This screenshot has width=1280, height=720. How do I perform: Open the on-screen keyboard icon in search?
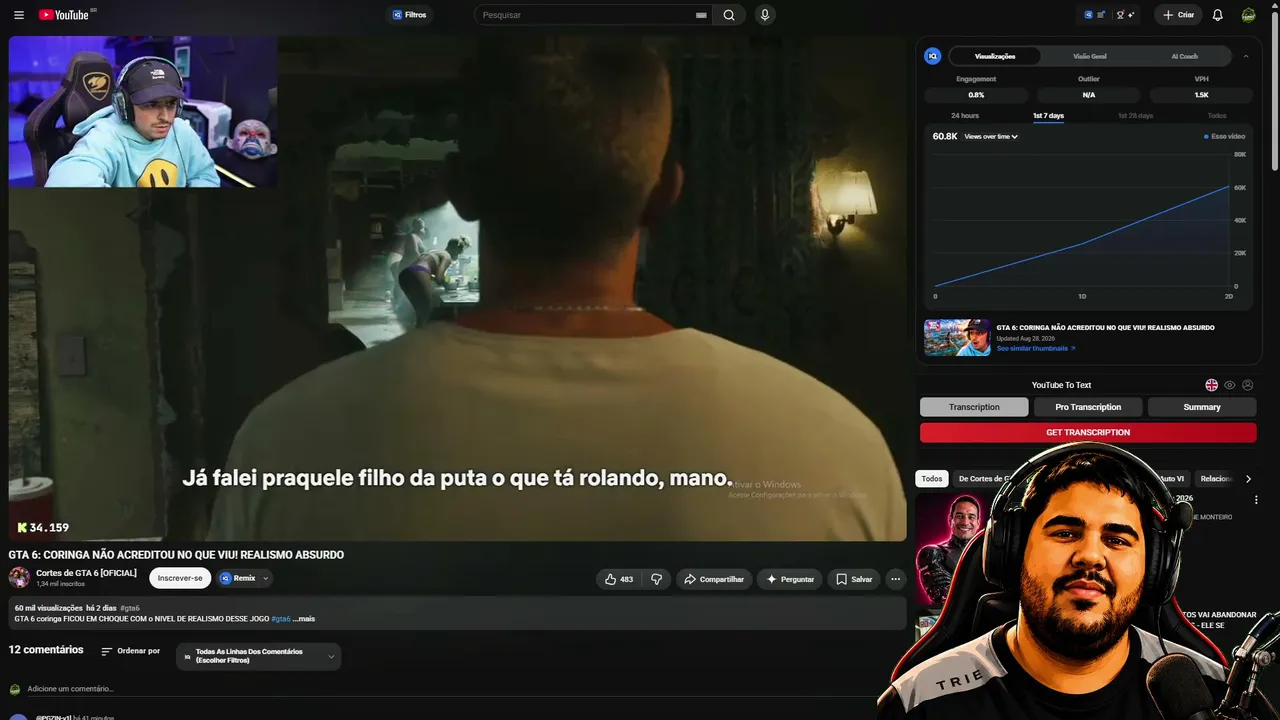click(701, 15)
